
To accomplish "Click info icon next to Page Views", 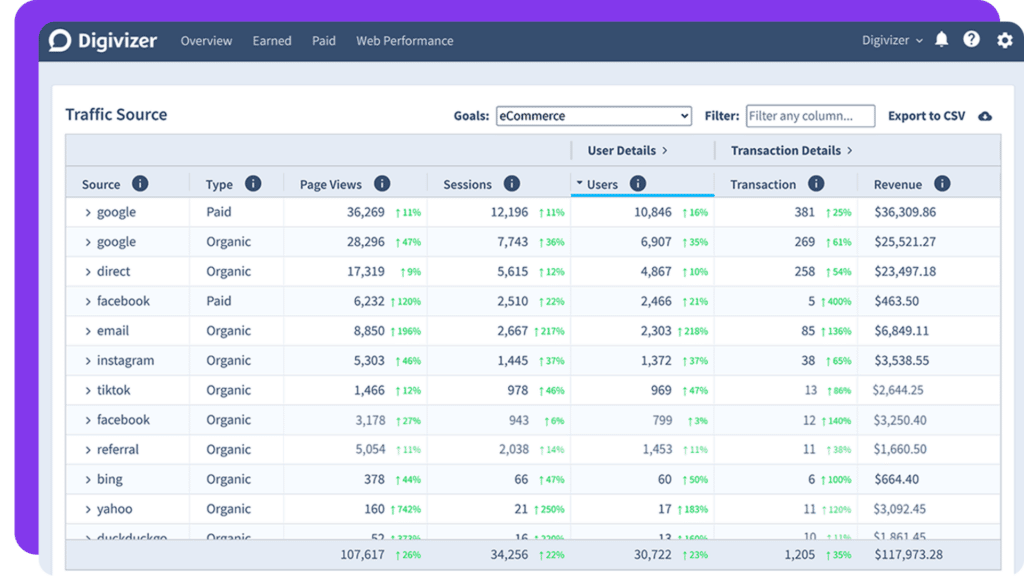I will click(x=382, y=184).
